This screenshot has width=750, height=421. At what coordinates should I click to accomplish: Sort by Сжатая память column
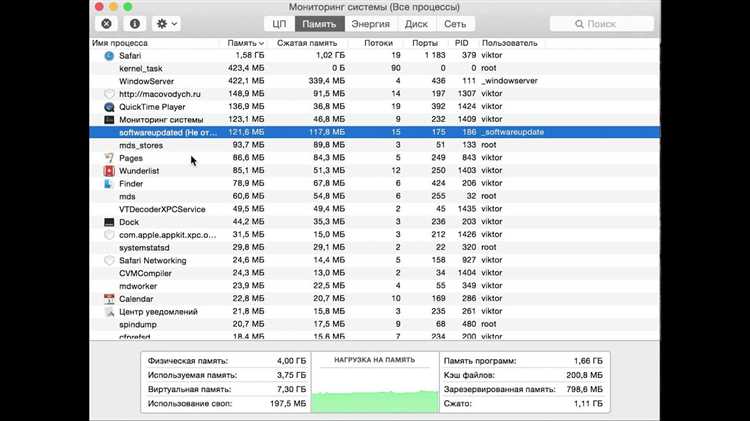[307, 43]
